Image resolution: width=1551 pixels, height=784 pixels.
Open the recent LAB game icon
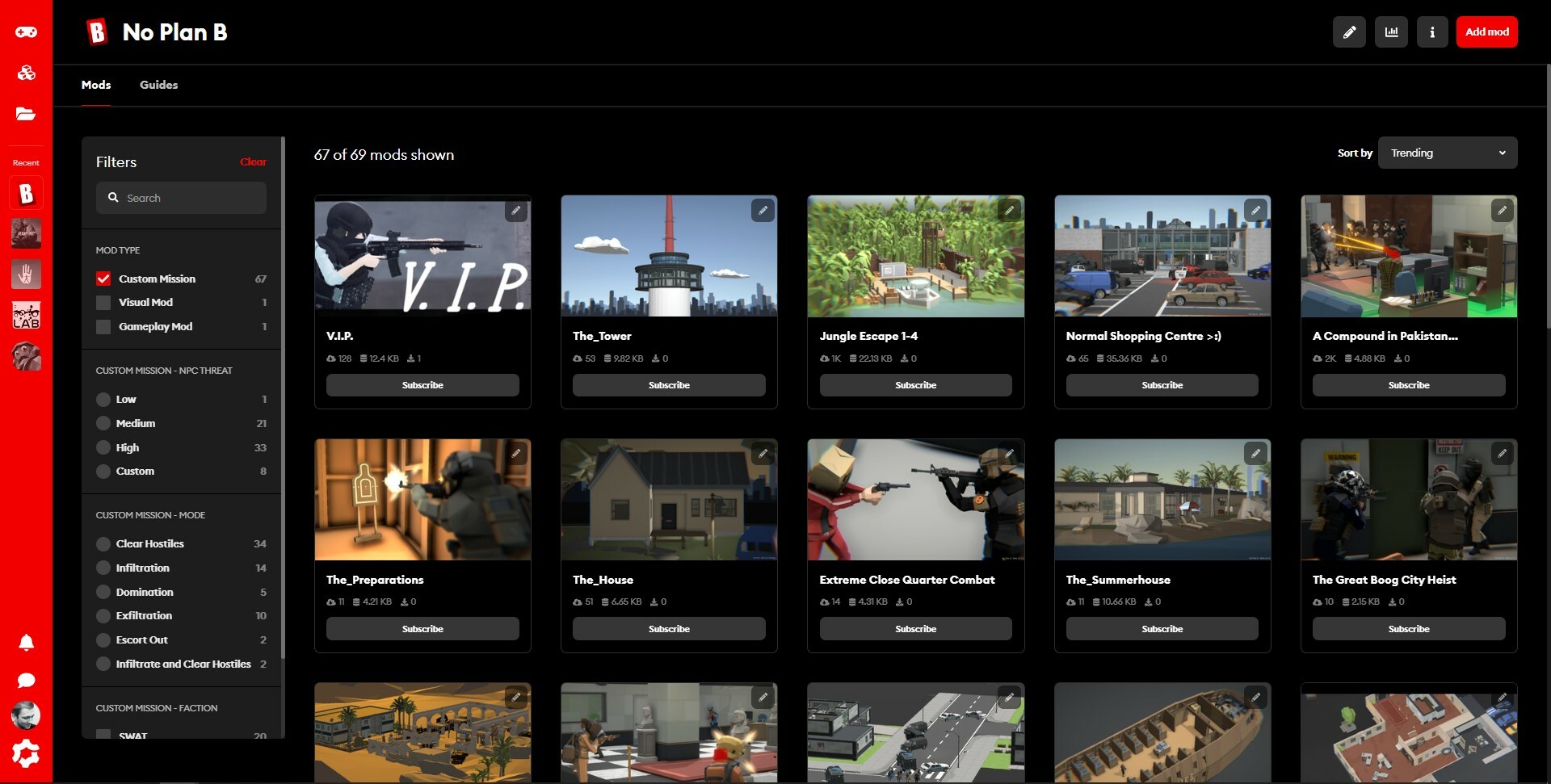coord(26,316)
